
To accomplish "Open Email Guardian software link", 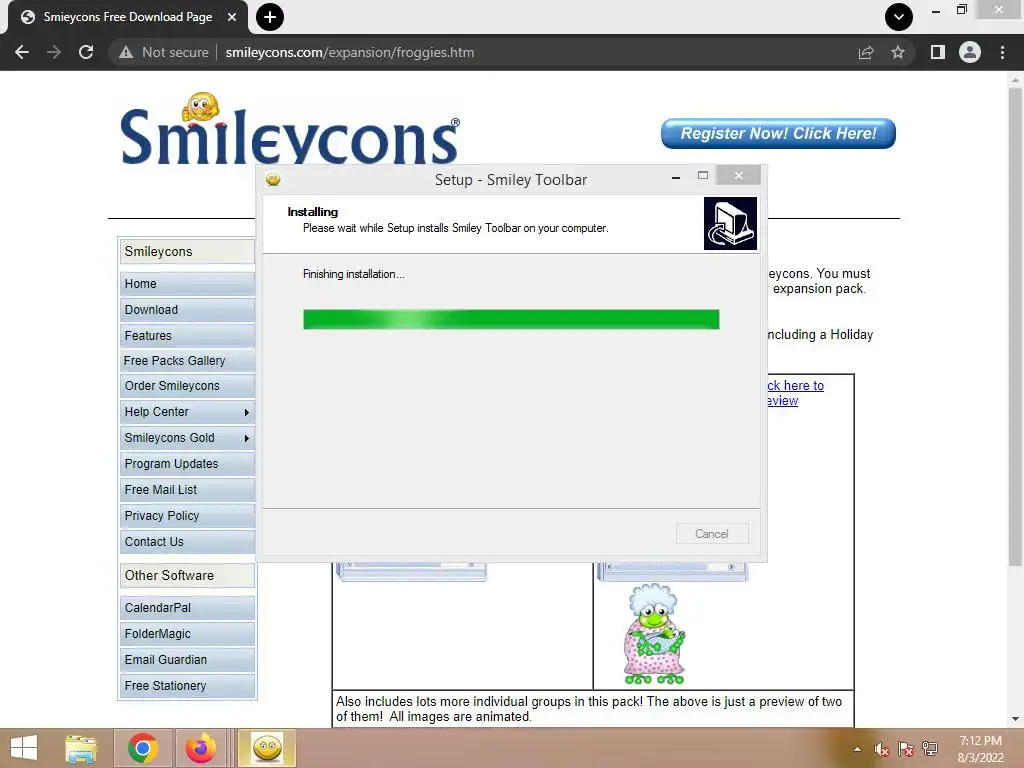I will point(187,660).
